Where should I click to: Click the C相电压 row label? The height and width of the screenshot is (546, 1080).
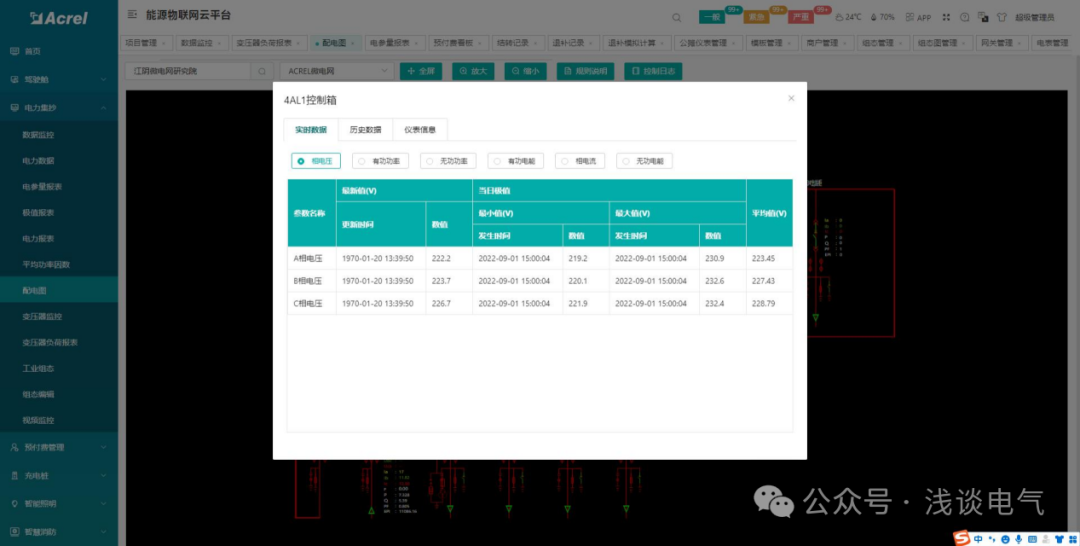point(308,303)
